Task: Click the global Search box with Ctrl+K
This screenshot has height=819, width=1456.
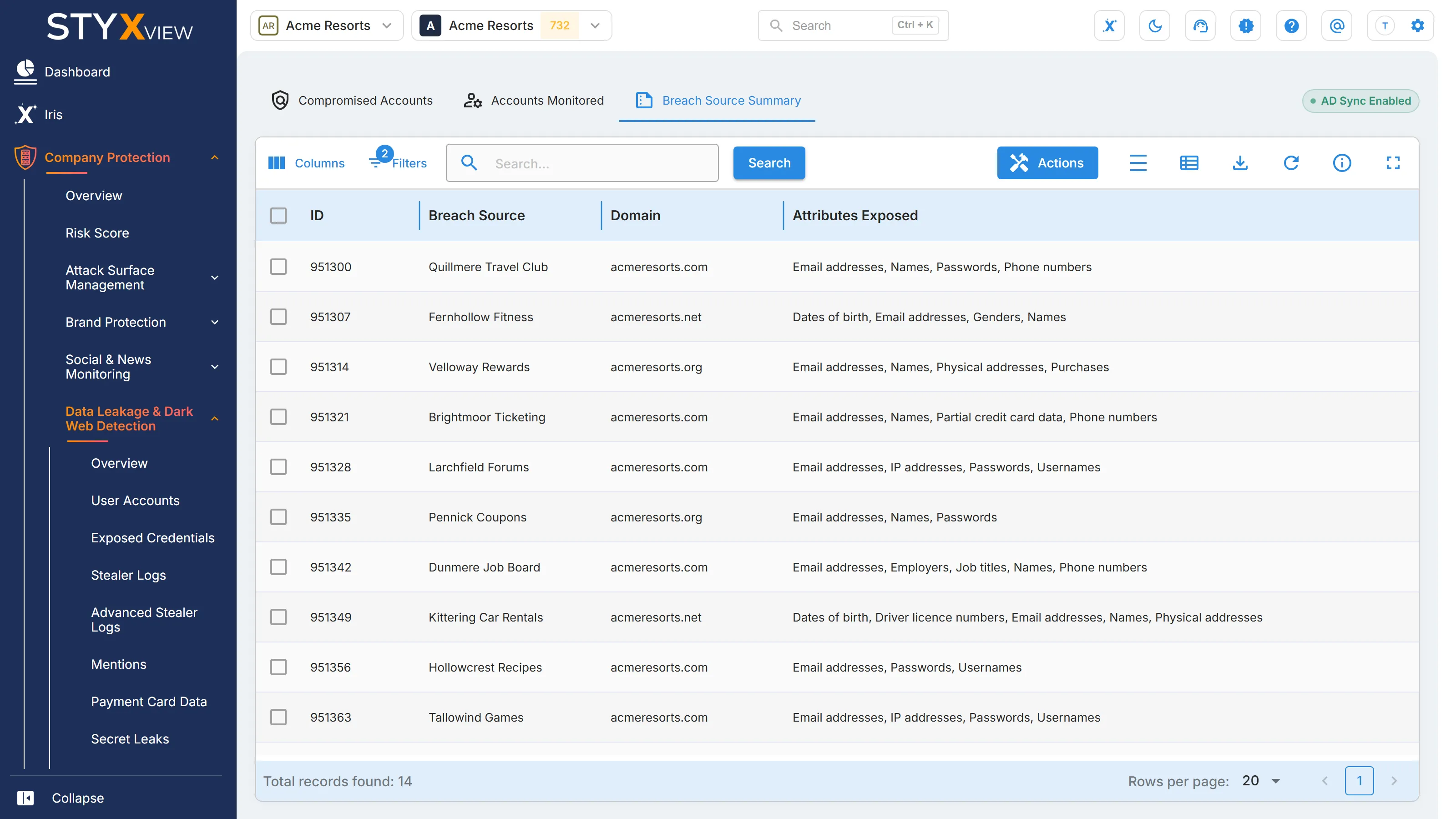Action: [x=853, y=25]
